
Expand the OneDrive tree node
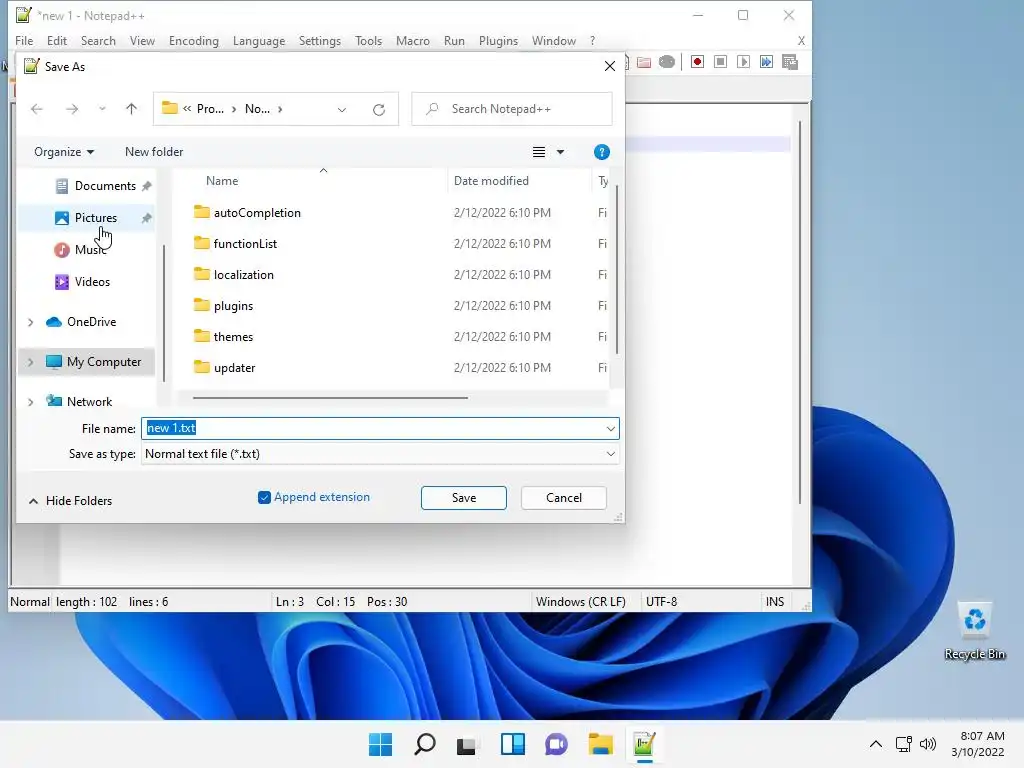[x=31, y=322]
